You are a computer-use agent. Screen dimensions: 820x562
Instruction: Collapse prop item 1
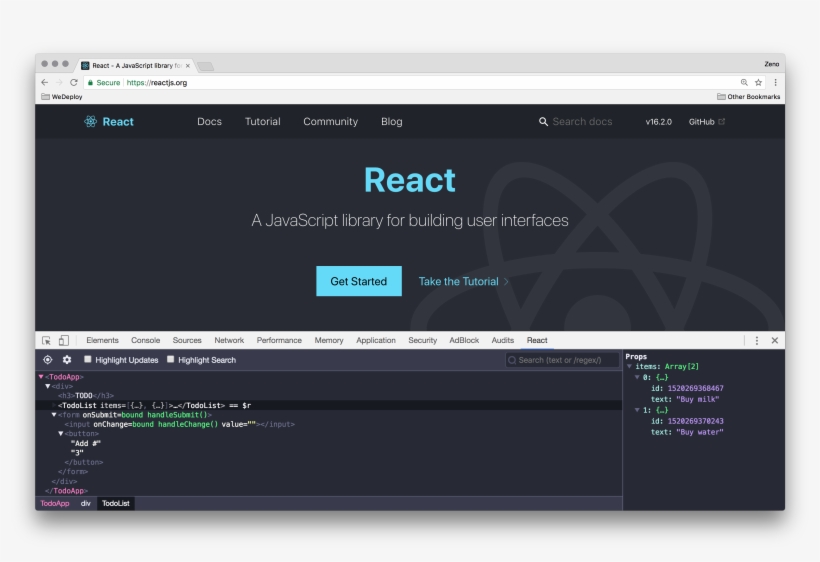[x=637, y=410]
